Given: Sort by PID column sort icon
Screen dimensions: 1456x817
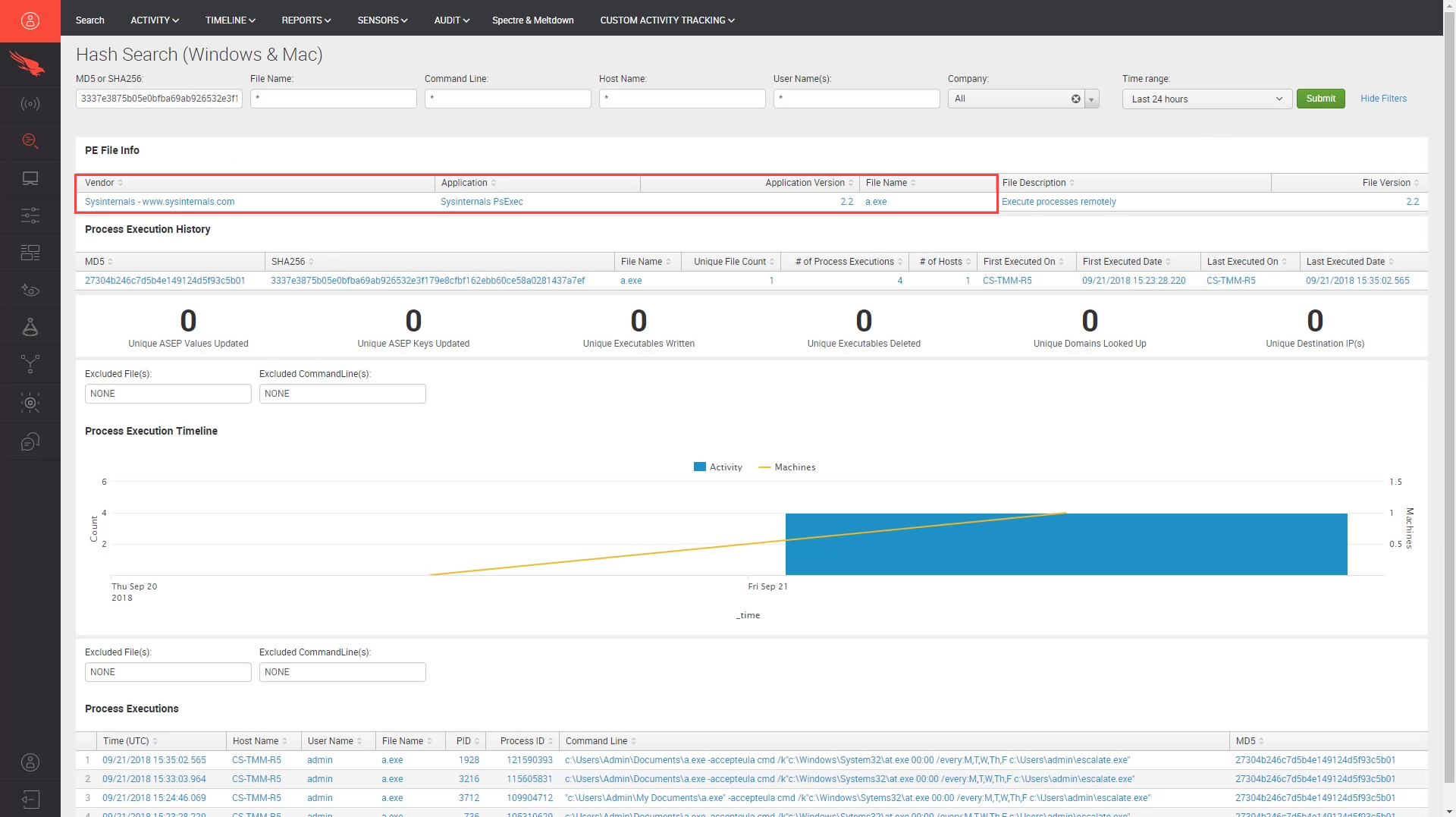Looking at the screenshot, I should click(x=477, y=741).
